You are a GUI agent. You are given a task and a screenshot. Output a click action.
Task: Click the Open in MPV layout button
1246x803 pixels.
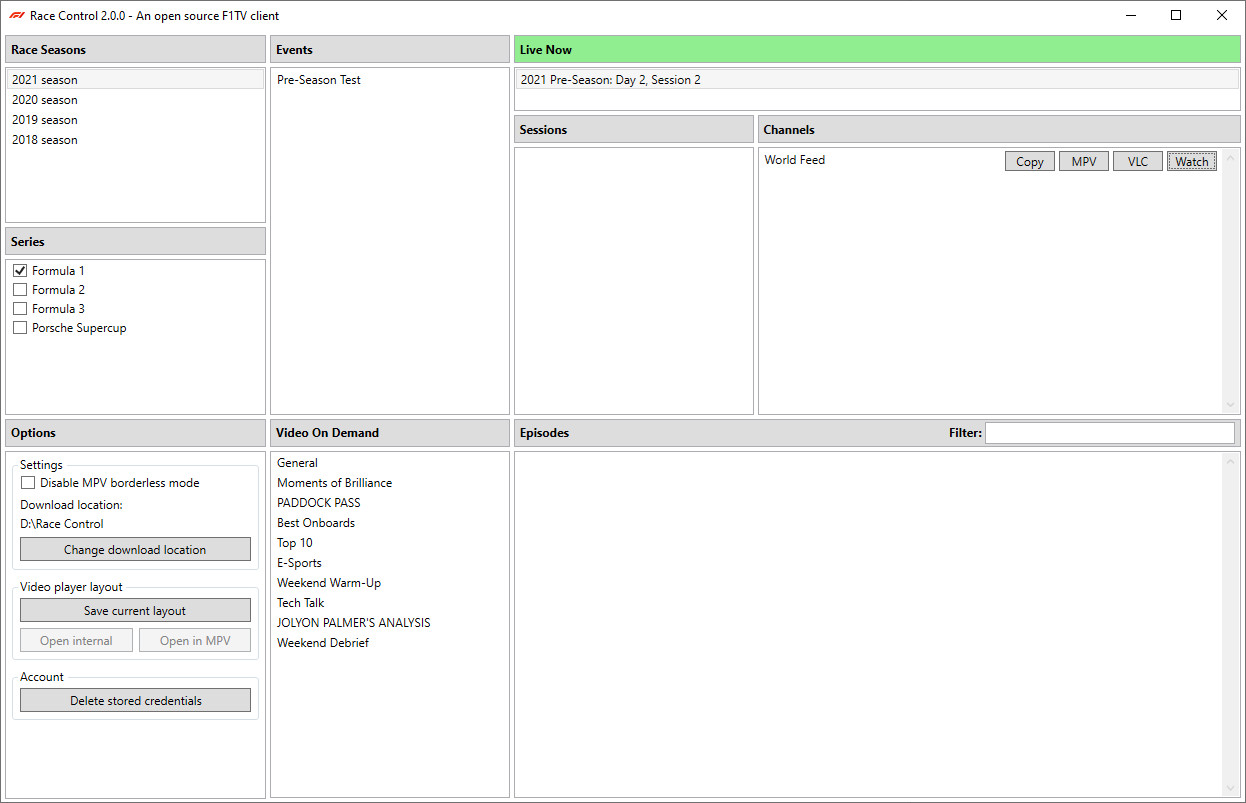pyautogui.click(x=195, y=641)
